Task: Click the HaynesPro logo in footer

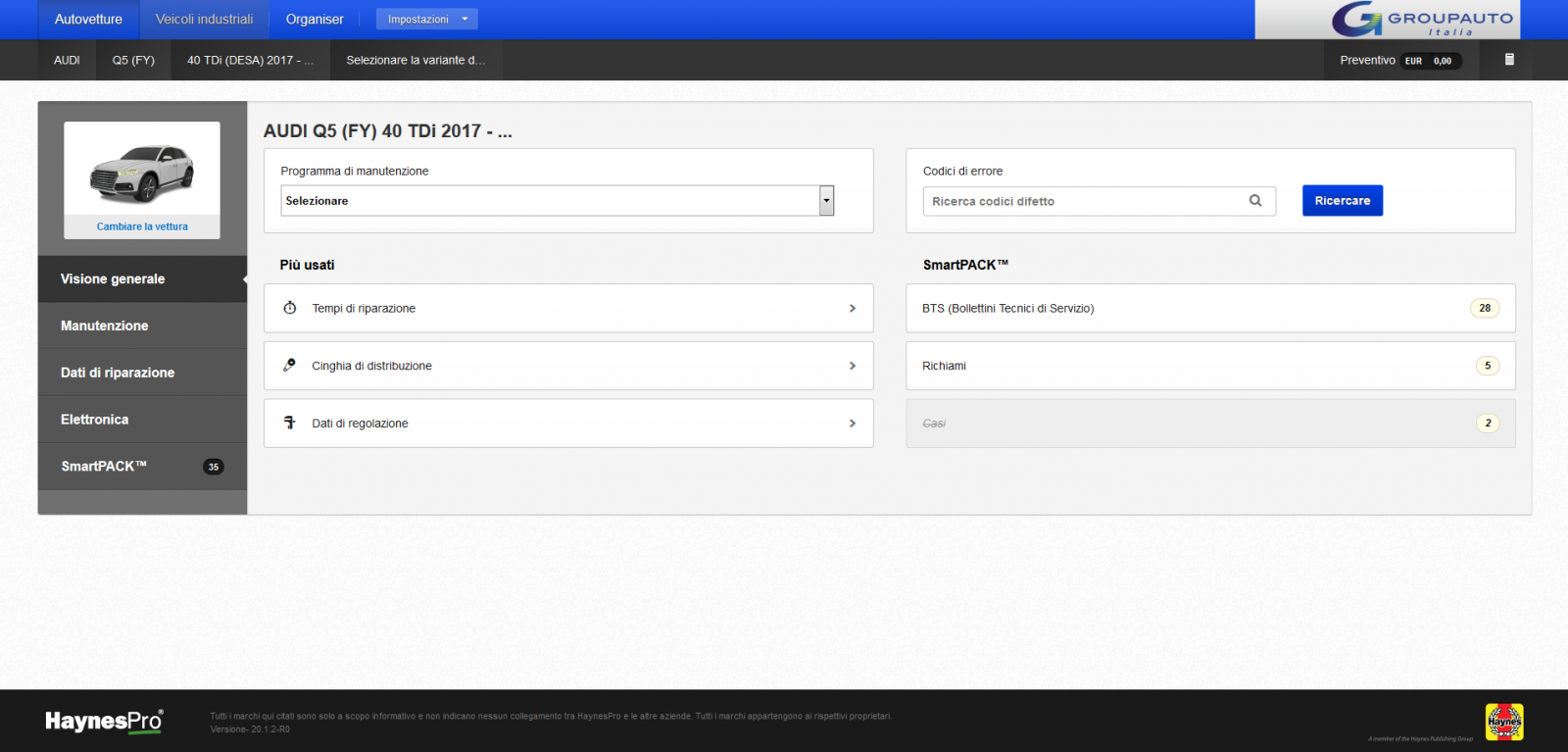Action: pos(104,721)
